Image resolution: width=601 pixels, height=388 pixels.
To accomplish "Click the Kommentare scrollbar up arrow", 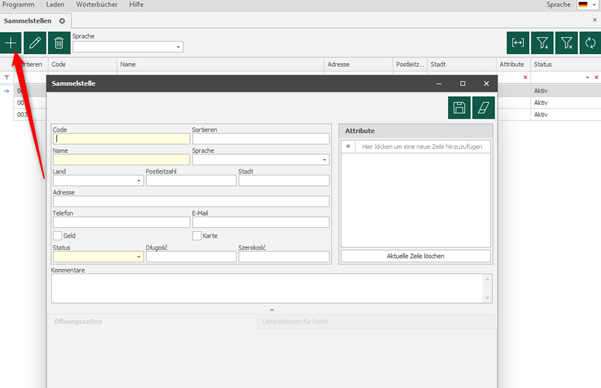I will (x=487, y=279).
